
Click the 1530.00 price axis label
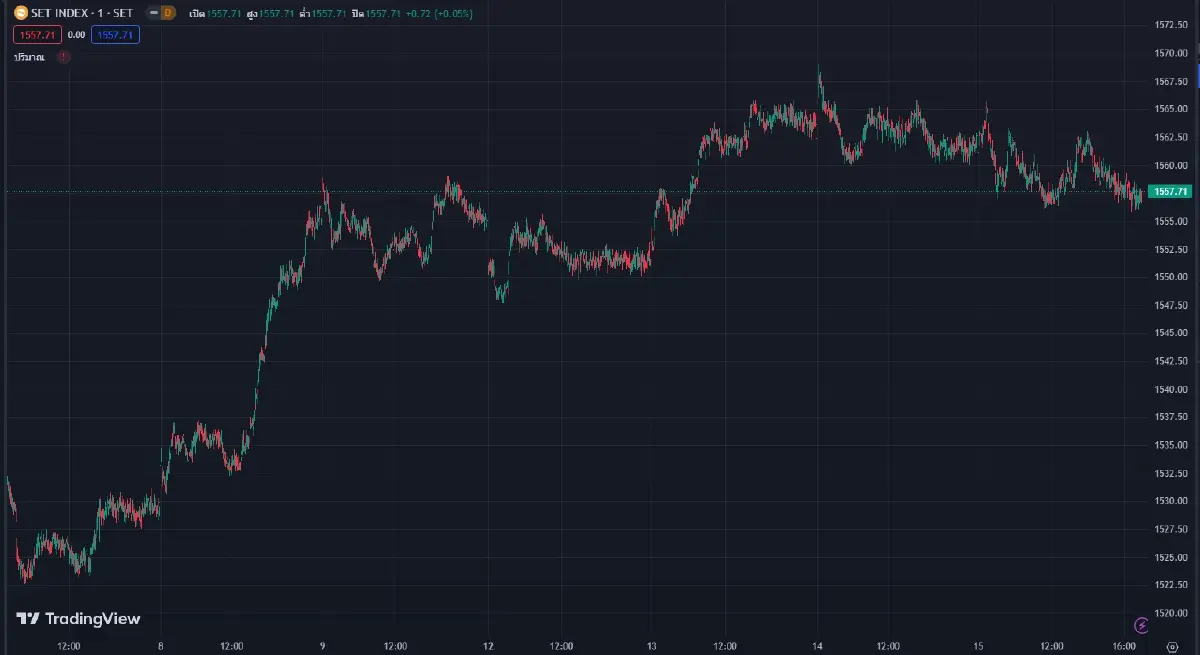tap(1170, 500)
